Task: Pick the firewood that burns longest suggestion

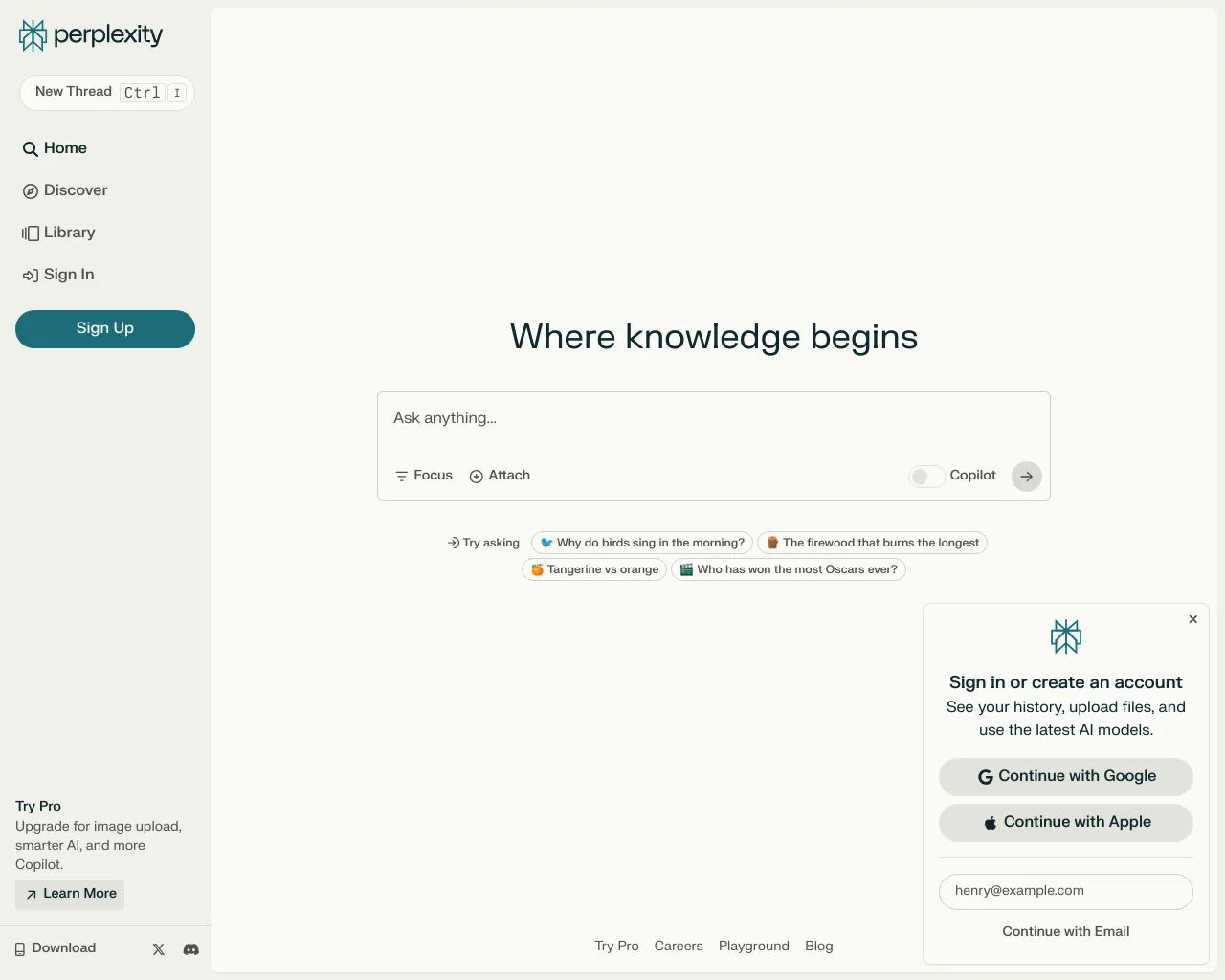Action: [x=872, y=543]
